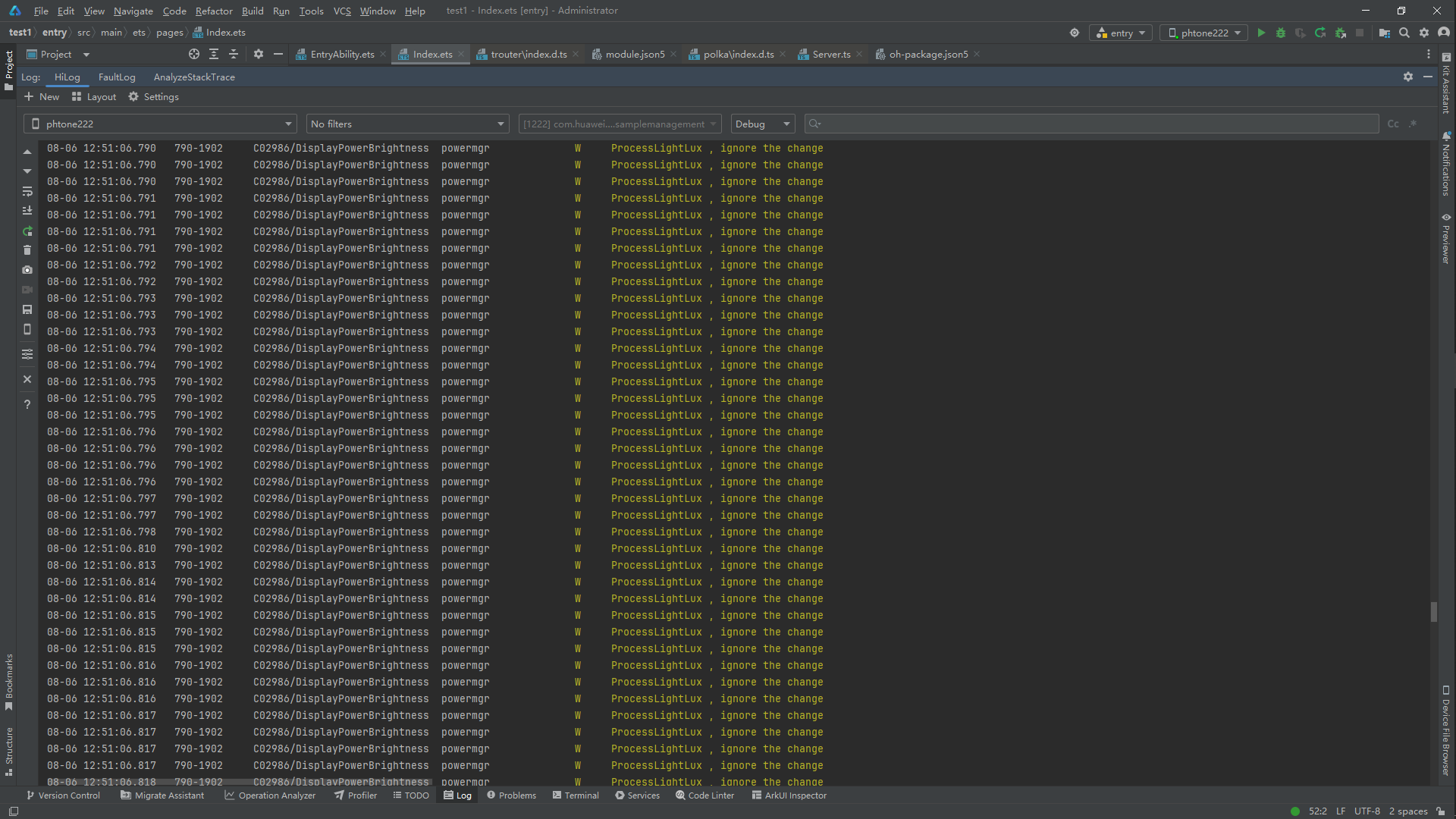1456x819 pixels.
Task: Open the editor tabs overflow three-dot menu
Action: click(1429, 54)
